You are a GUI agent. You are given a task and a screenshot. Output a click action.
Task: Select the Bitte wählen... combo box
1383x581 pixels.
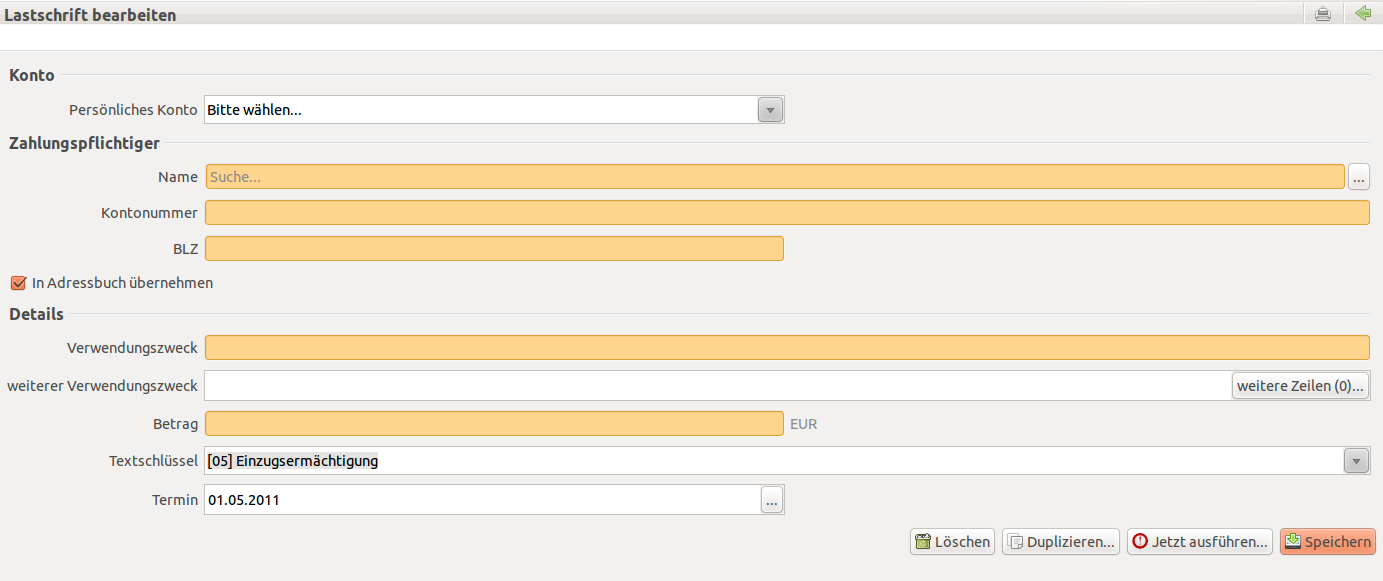(494, 110)
